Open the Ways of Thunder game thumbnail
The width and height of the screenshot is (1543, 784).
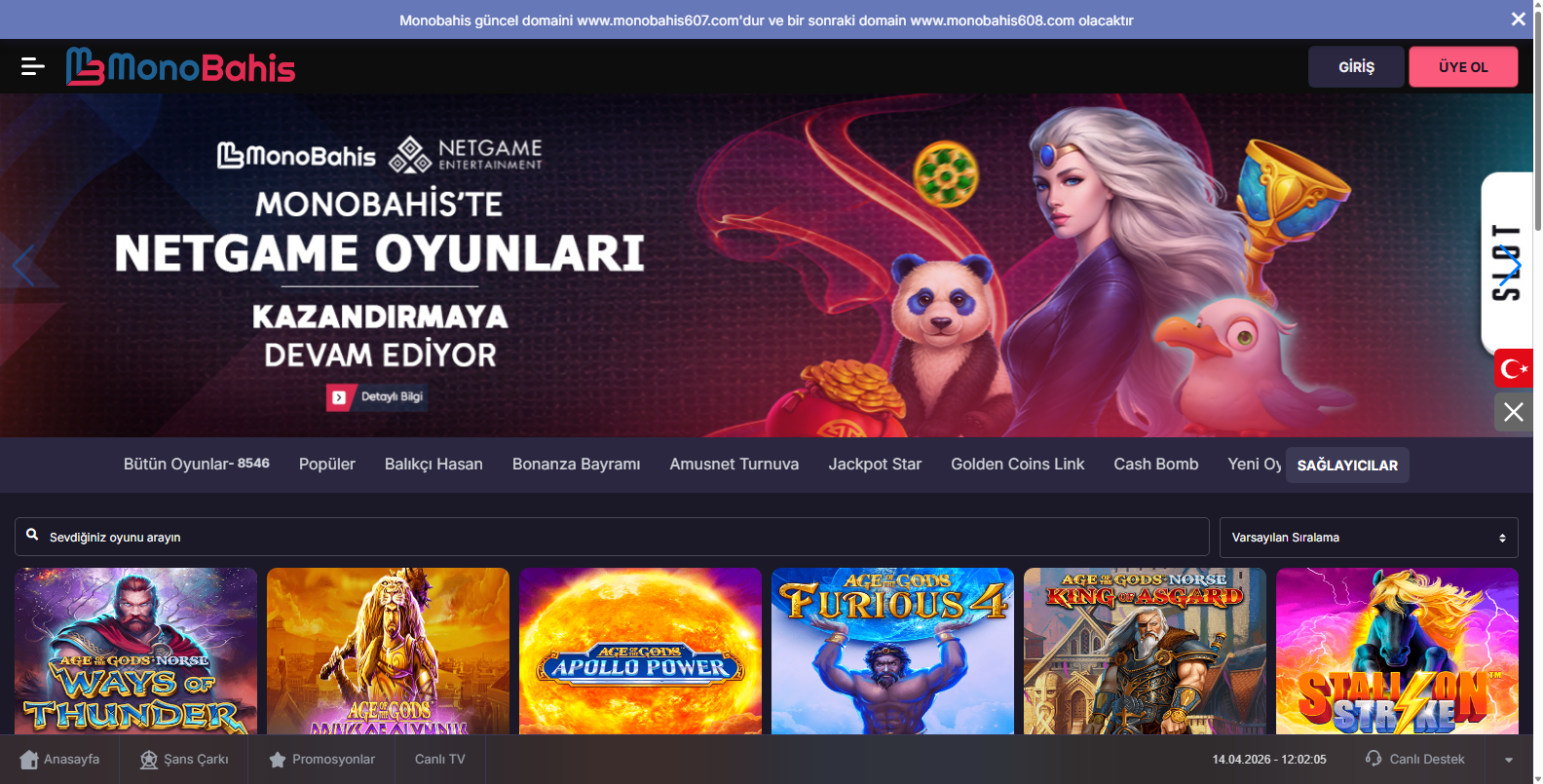[136, 651]
